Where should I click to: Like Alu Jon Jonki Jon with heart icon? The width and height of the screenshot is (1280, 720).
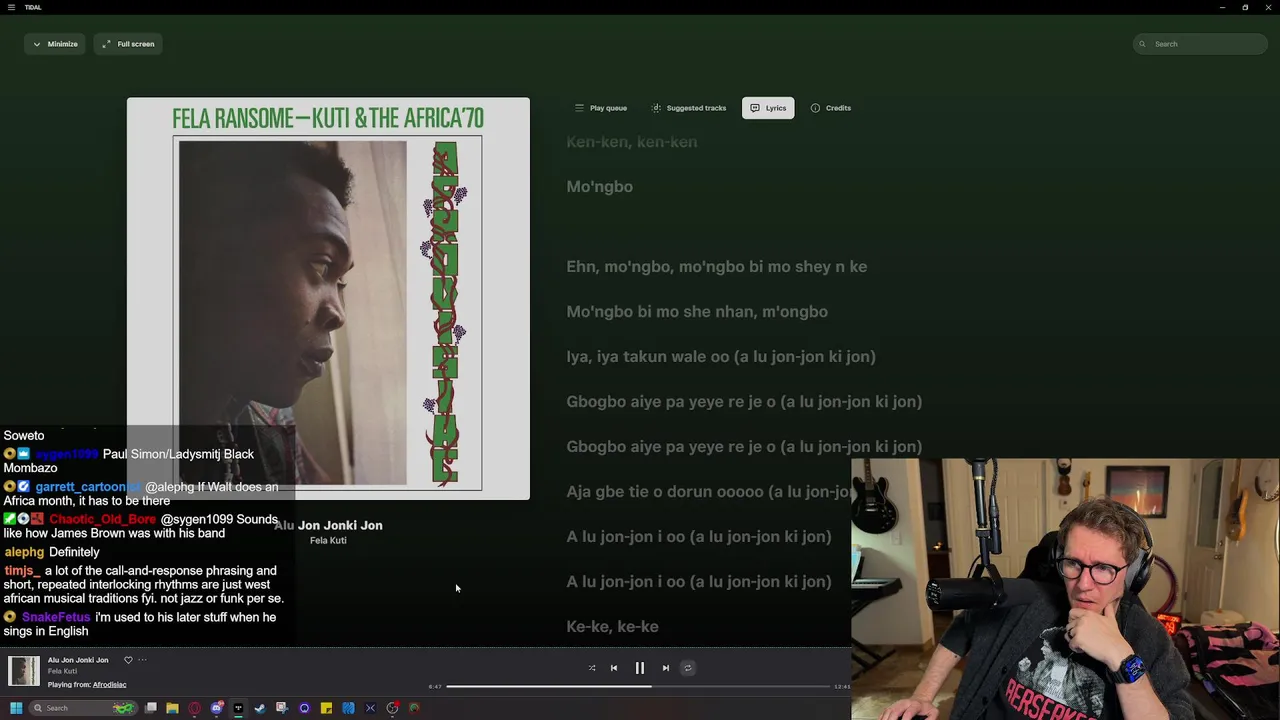128,660
